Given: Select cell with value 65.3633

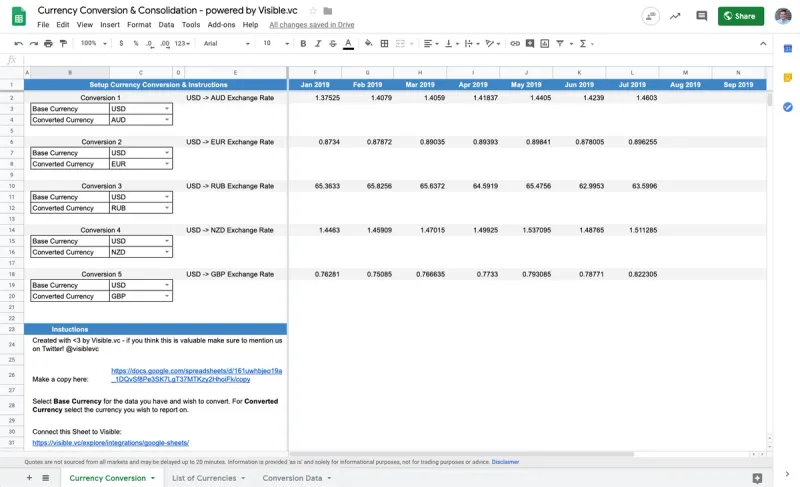Looking at the screenshot, I should pyautogui.click(x=315, y=186).
